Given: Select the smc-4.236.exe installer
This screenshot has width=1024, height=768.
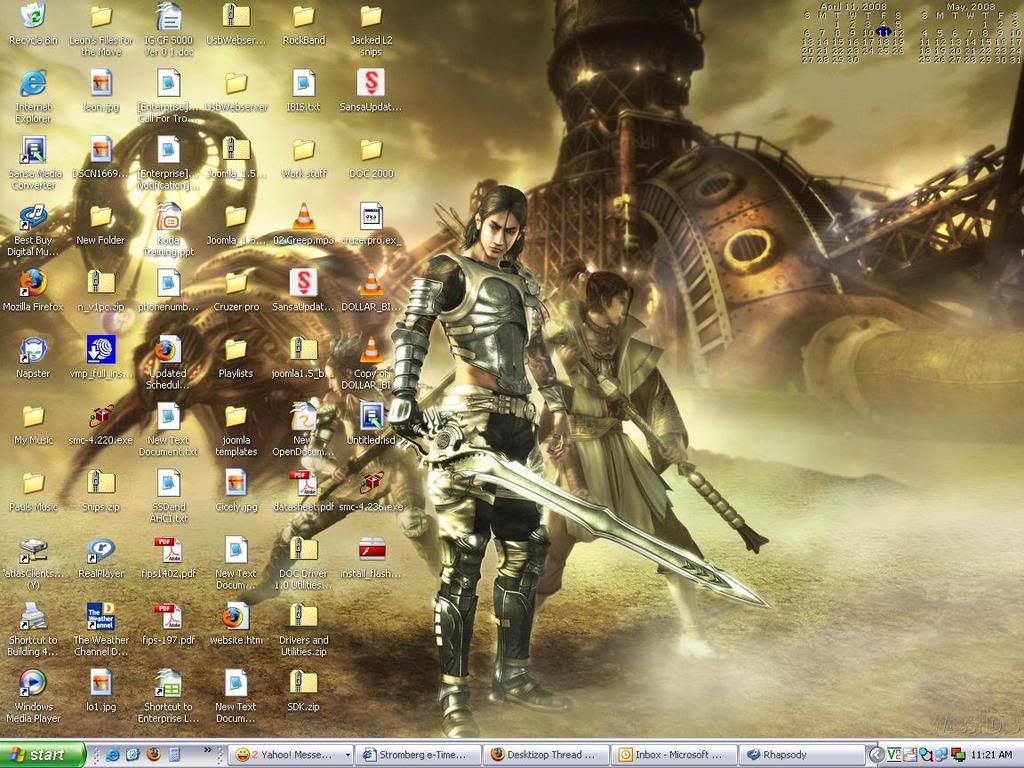Looking at the screenshot, I should (371, 491).
